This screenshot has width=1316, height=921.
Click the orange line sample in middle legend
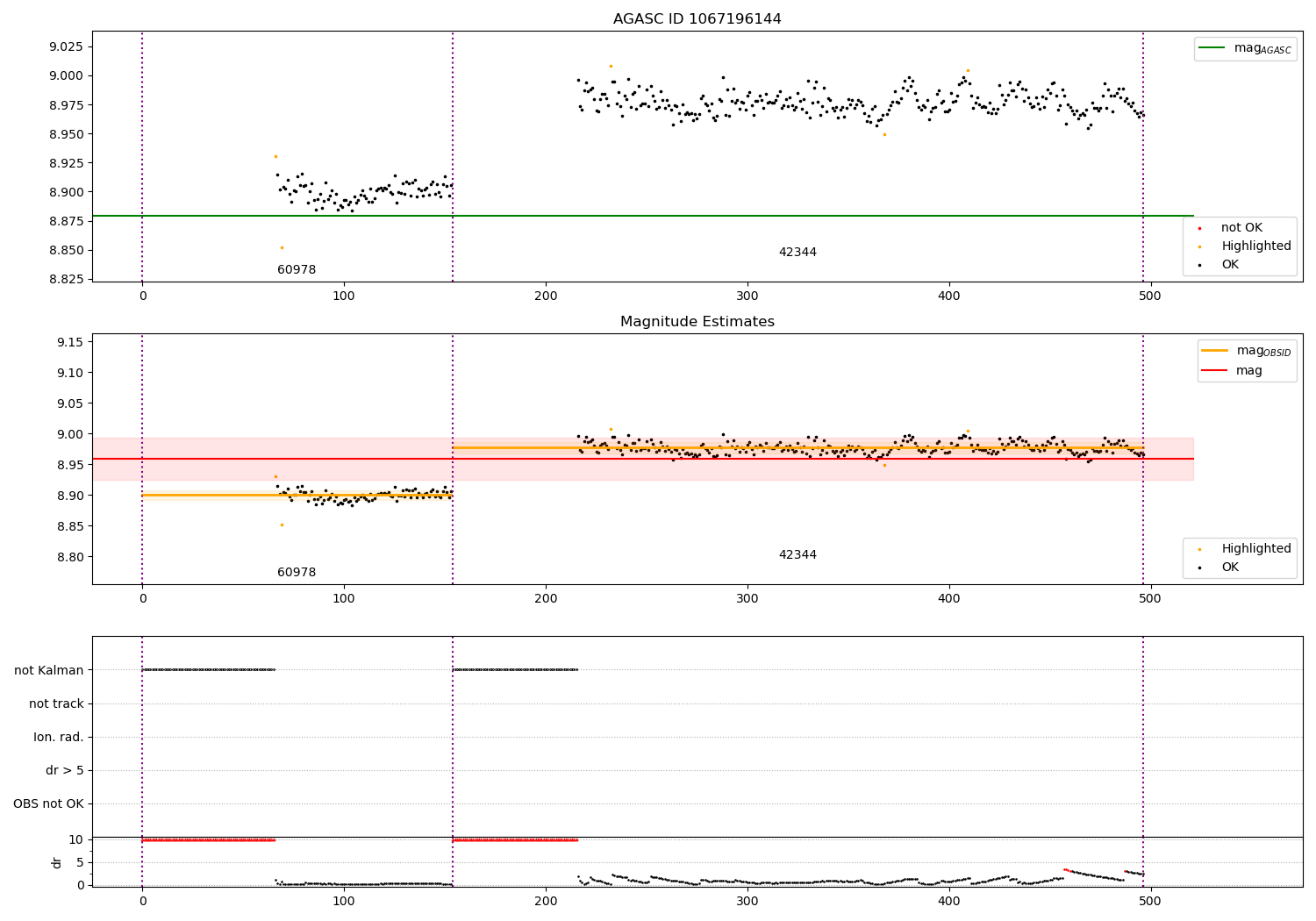1215,350
